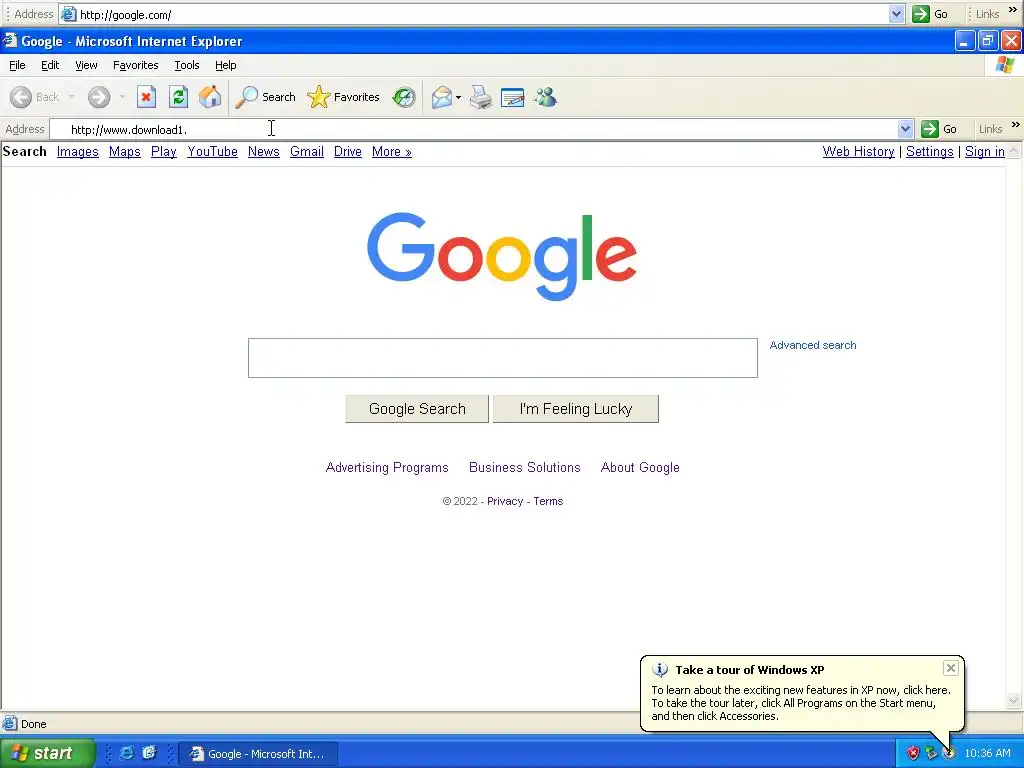Click into the Google search box
This screenshot has height=768, width=1024.
click(x=503, y=358)
